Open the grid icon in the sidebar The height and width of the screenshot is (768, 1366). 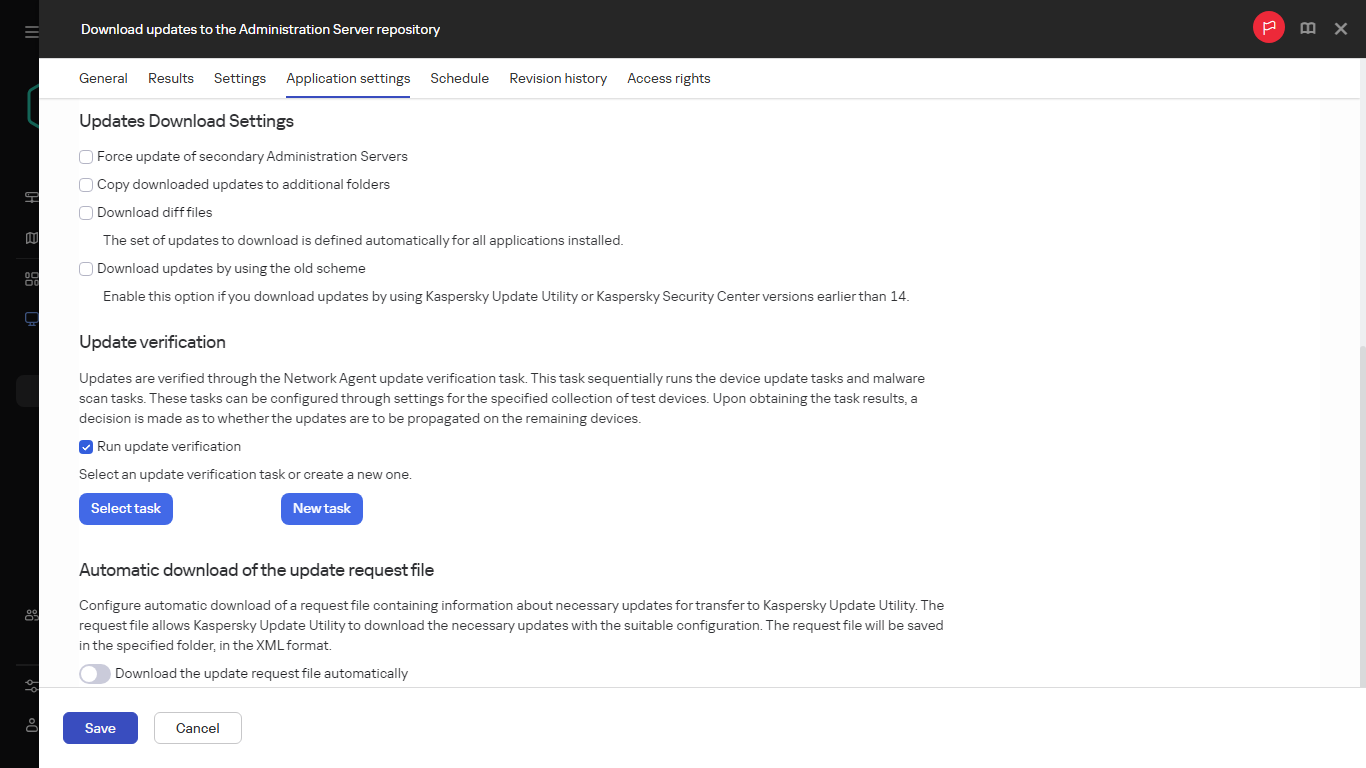pyautogui.click(x=30, y=278)
